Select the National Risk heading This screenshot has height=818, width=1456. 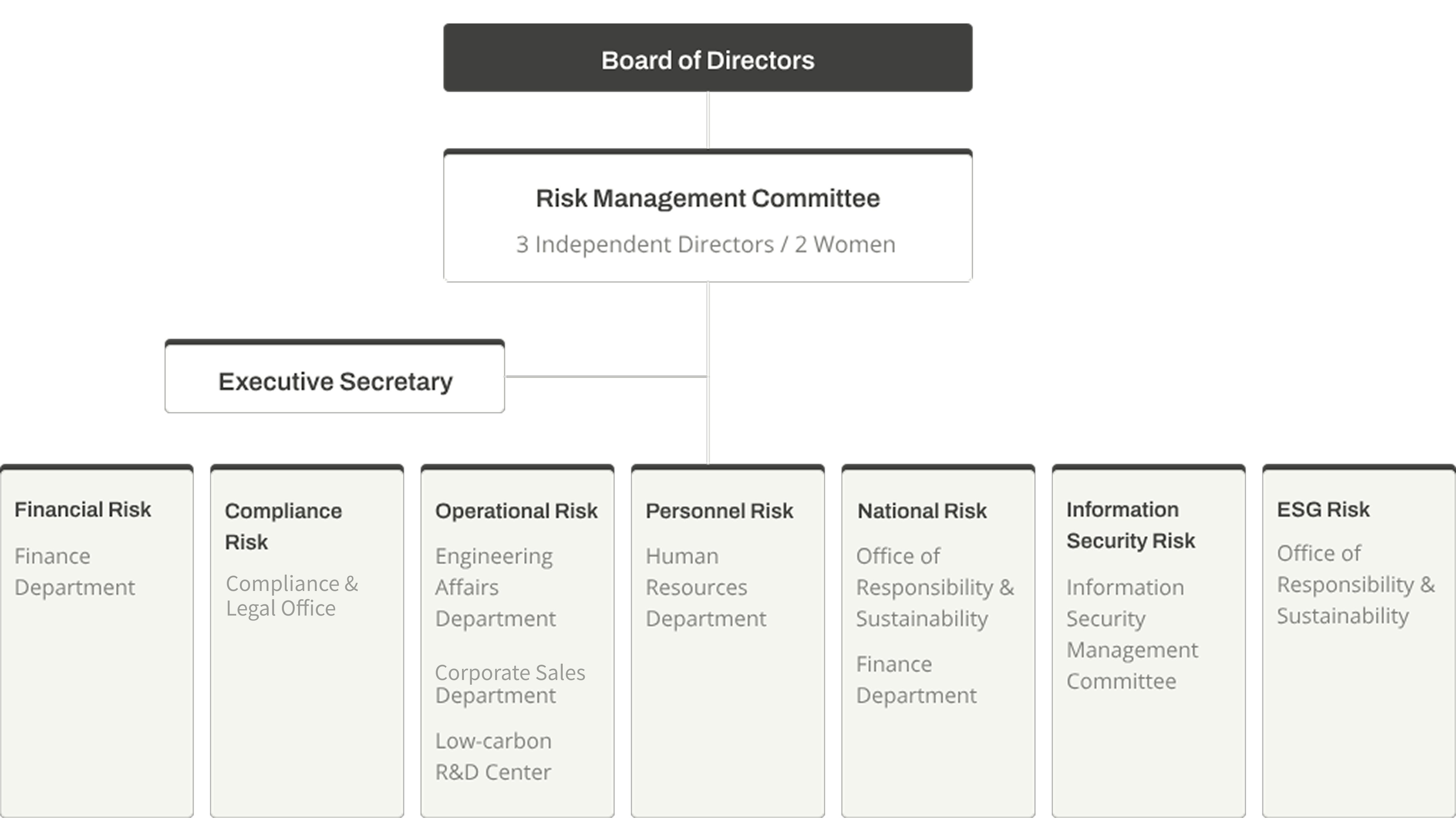922,511
